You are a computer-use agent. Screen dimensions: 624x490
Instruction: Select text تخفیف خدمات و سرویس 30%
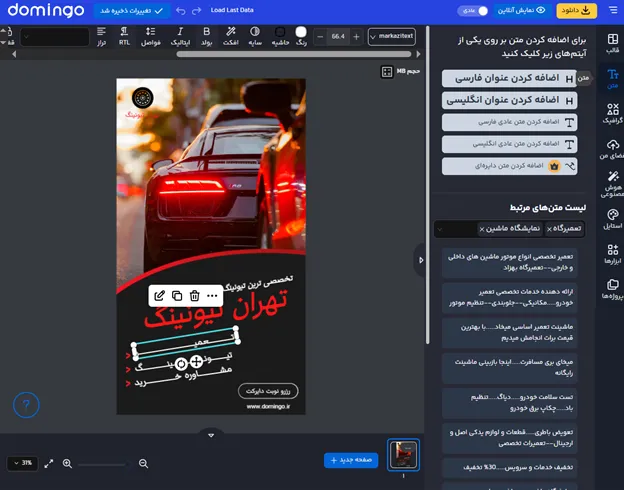pos(509,467)
